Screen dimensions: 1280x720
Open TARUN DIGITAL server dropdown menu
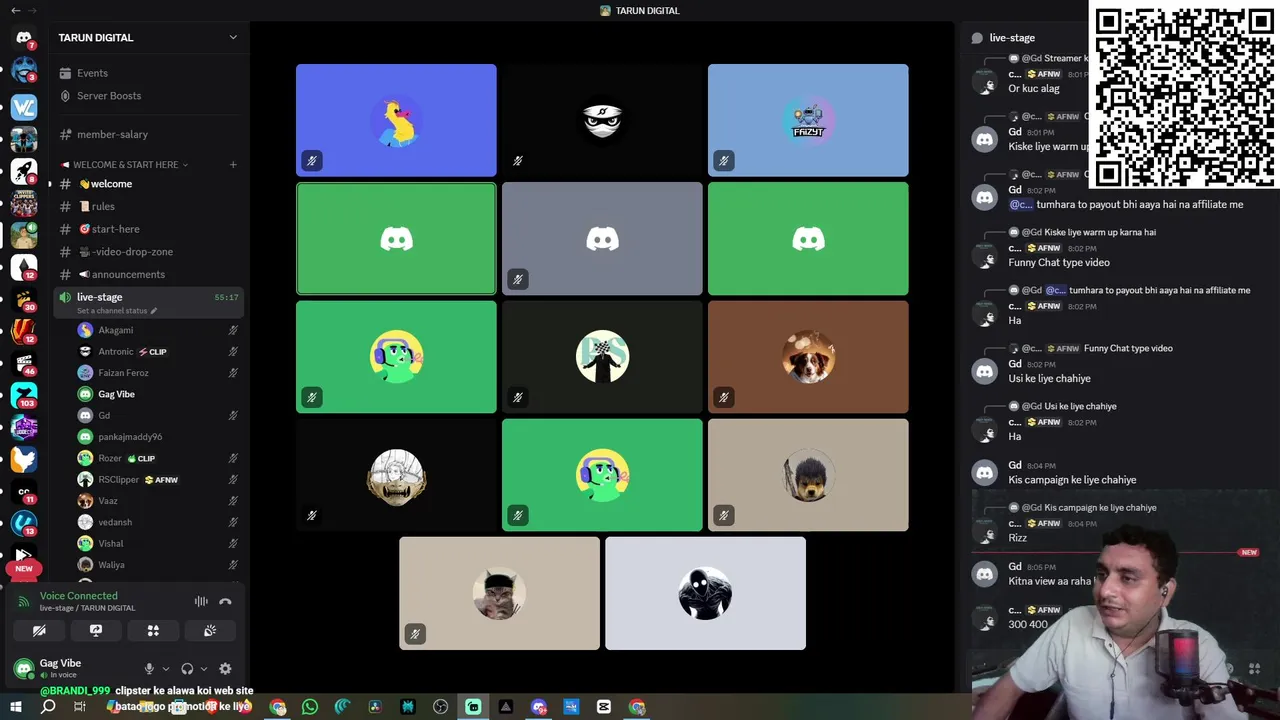[233, 37]
